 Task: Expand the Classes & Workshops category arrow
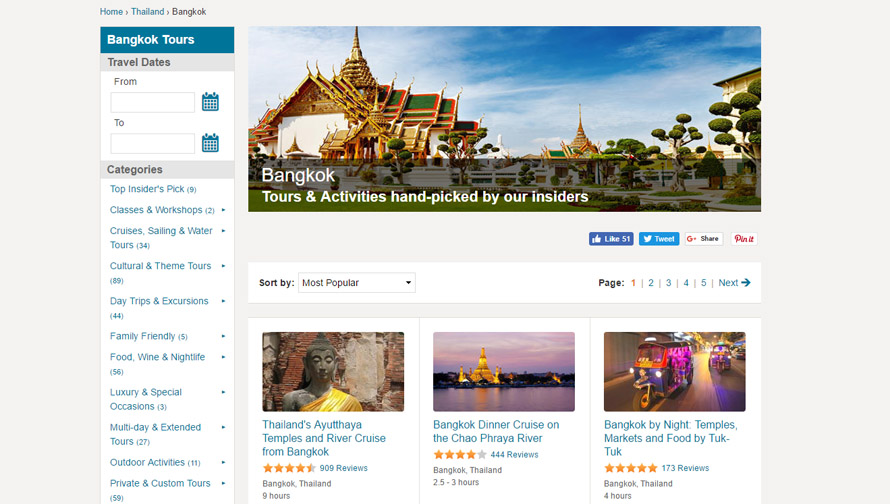pos(224,210)
